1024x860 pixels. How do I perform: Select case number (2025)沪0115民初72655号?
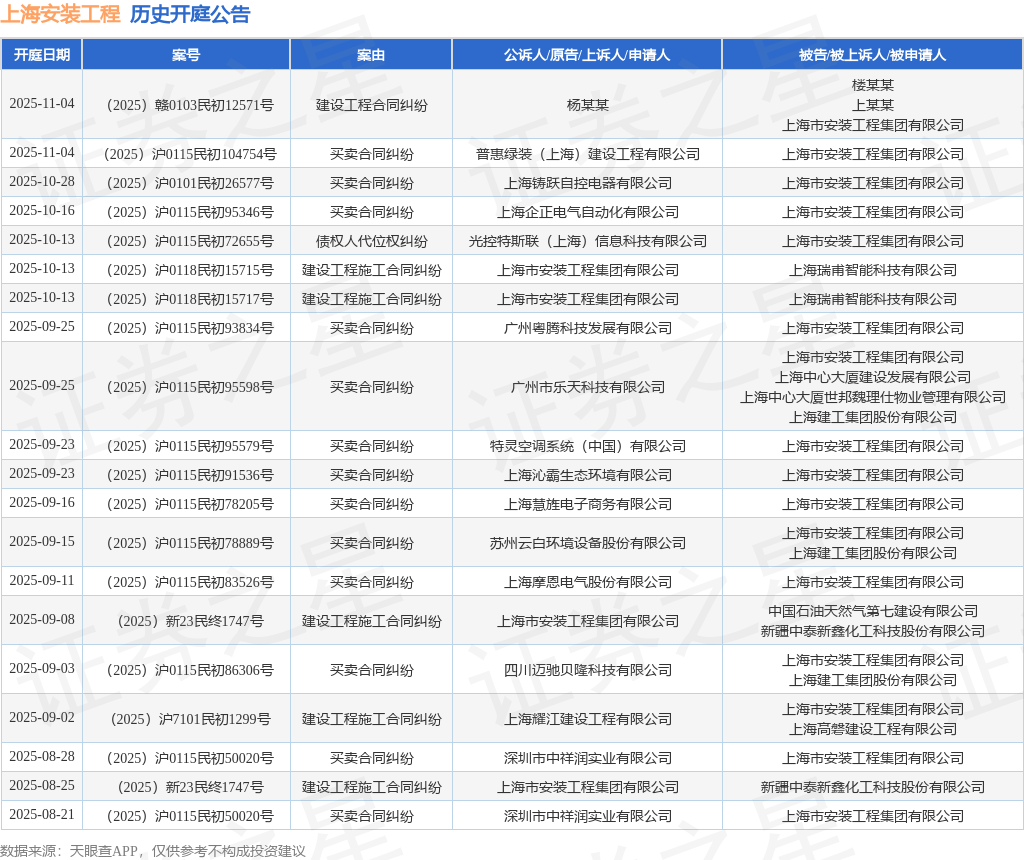tap(190, 242)
